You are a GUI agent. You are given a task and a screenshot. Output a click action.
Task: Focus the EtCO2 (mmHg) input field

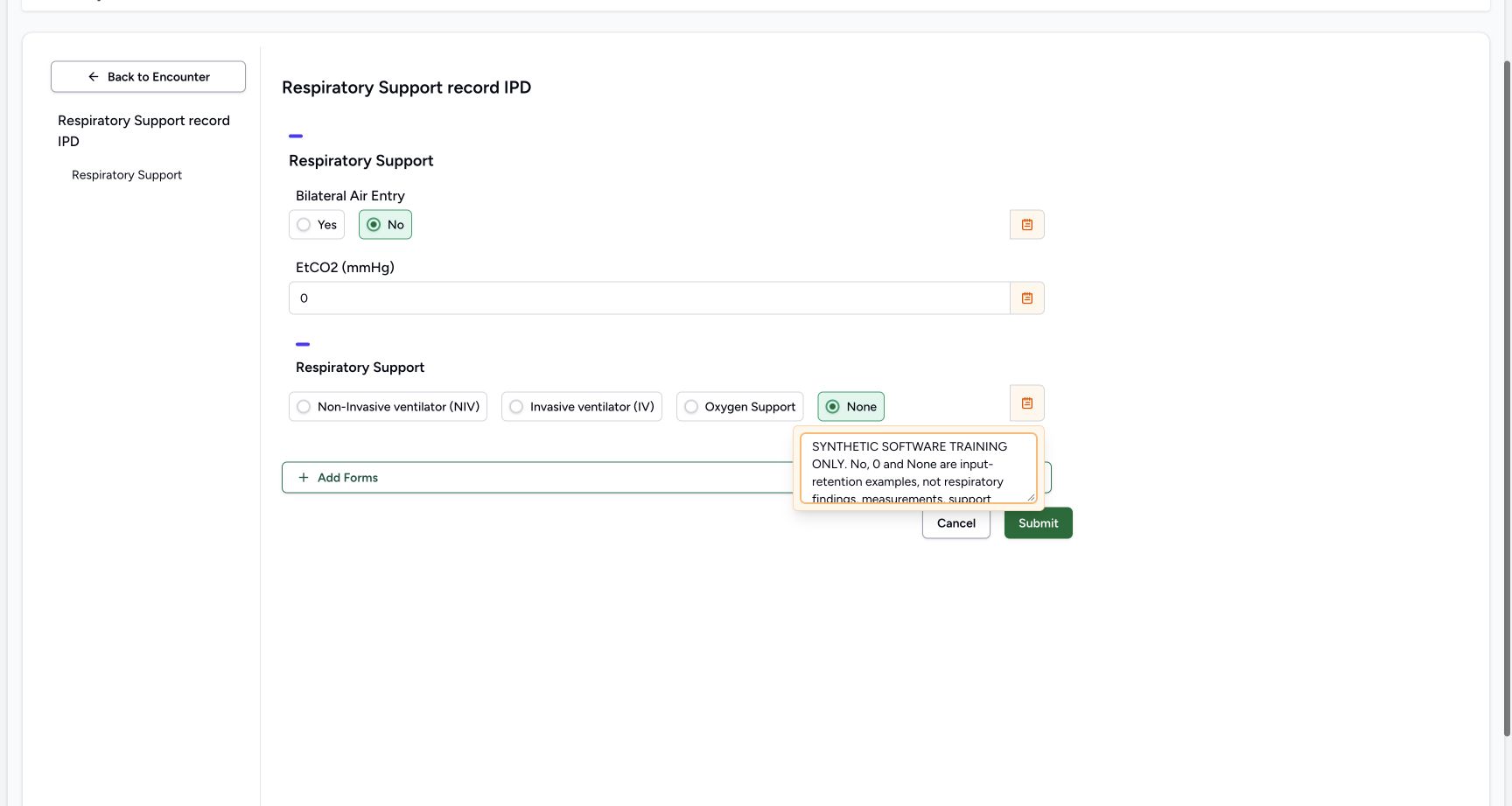649,298
